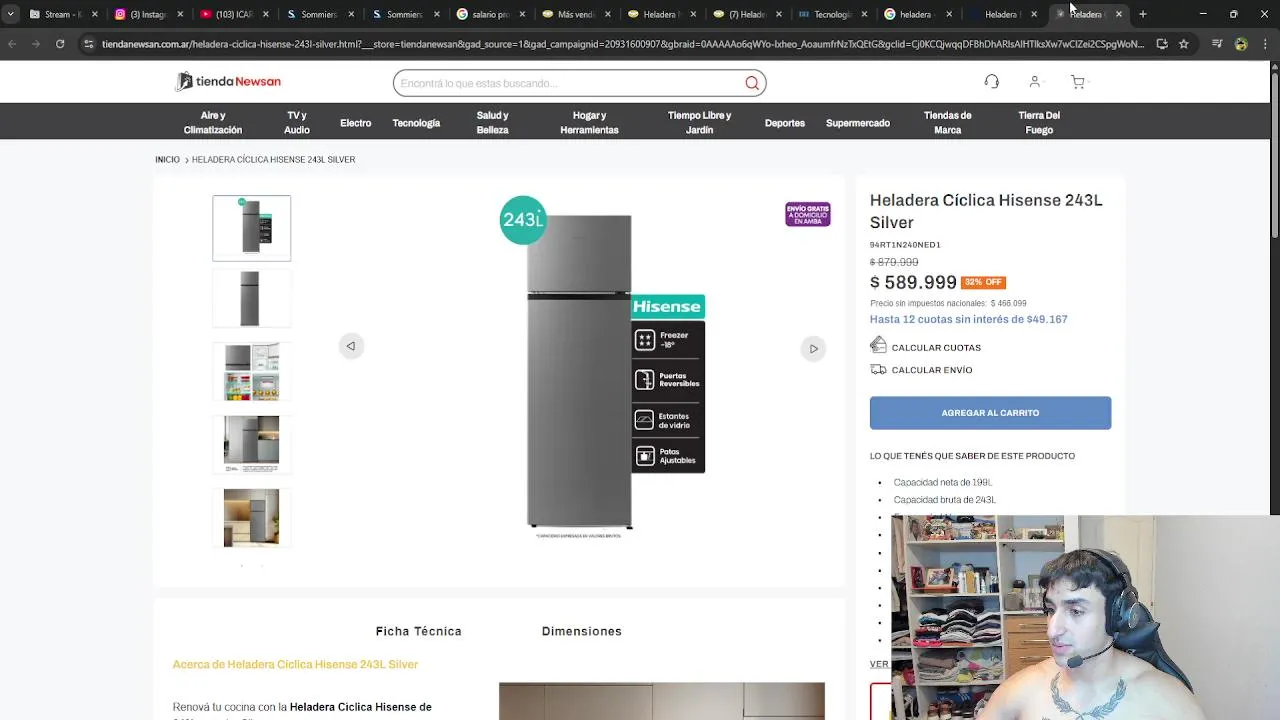
Task: Open the Electro menu
Action: (x=355, y=123)
